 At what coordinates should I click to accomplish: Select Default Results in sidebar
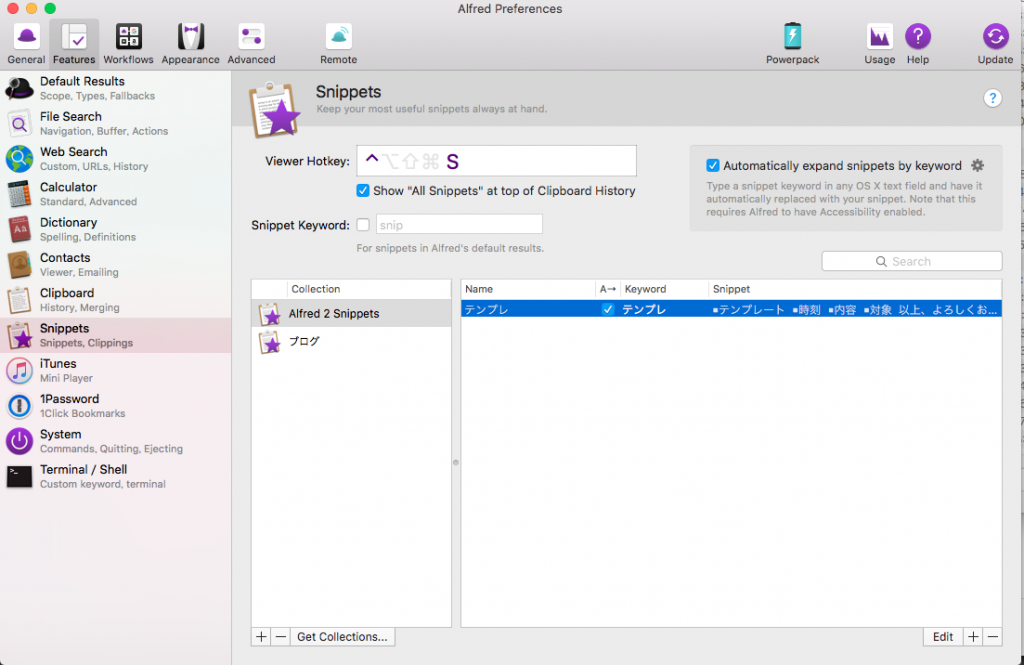(116, 88)
